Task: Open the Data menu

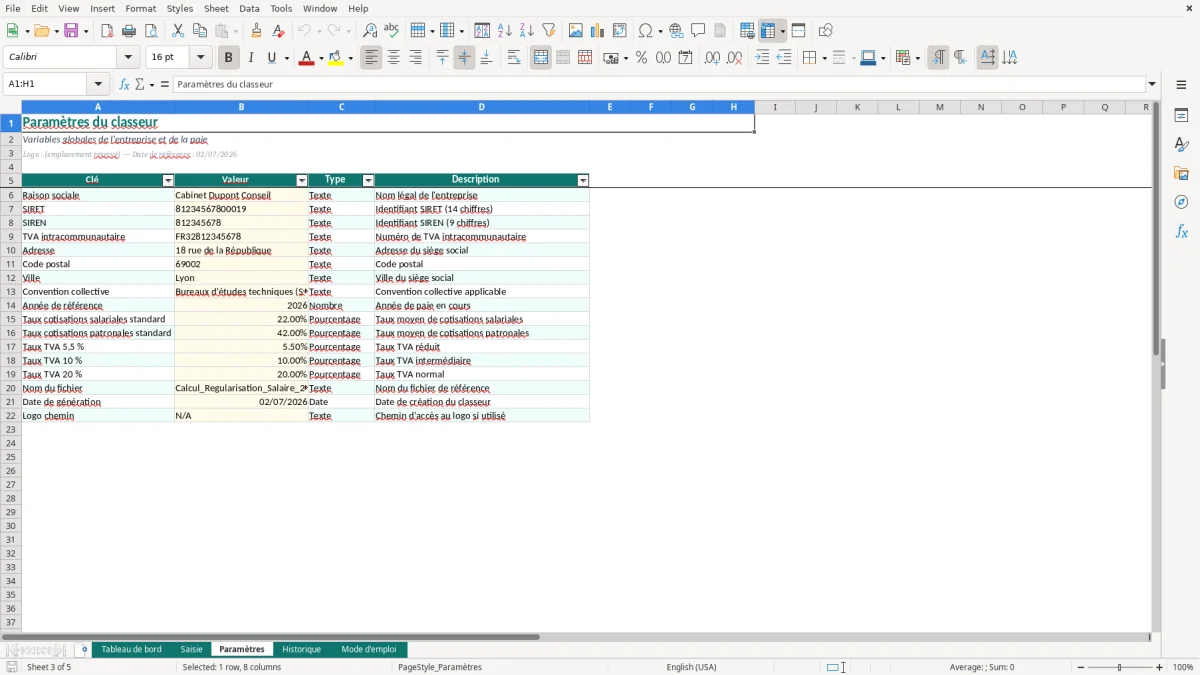Action: click(249, 8)
